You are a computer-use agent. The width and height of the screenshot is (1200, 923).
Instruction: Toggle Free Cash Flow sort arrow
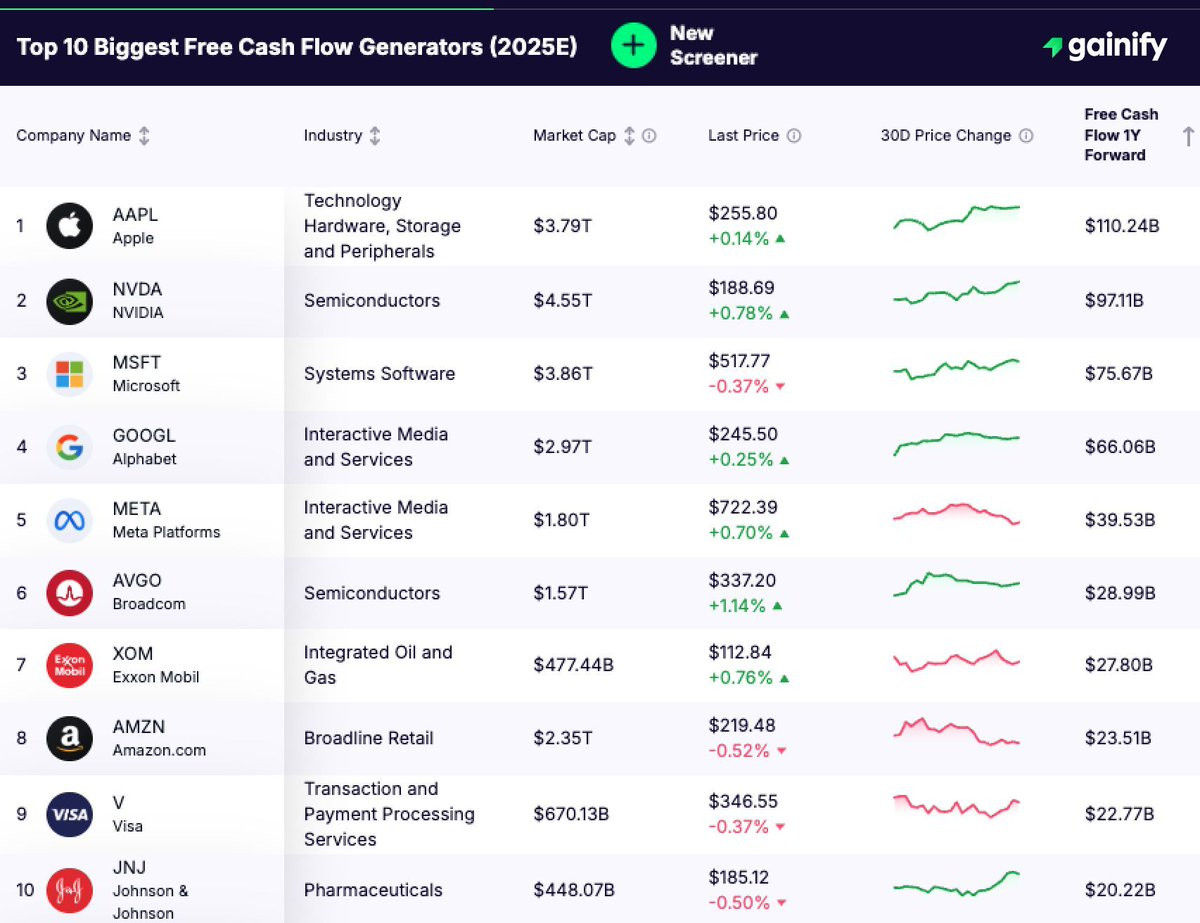coord(1188,136)
